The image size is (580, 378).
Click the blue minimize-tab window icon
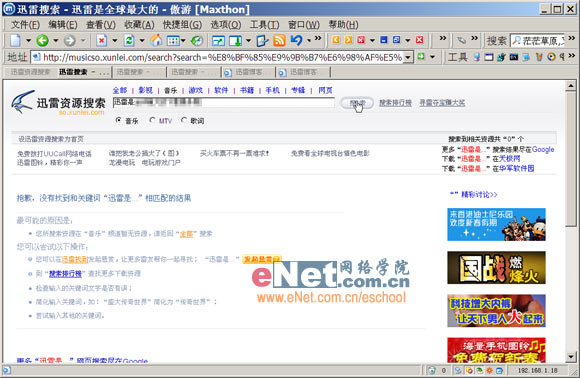384,40
